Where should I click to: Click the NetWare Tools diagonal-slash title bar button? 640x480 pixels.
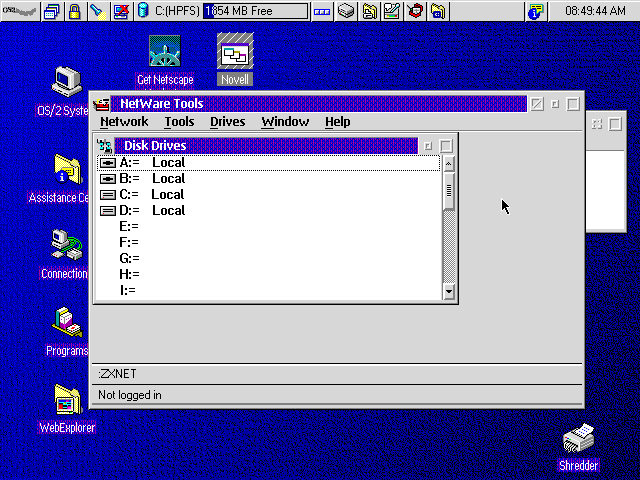click(537, 104)
